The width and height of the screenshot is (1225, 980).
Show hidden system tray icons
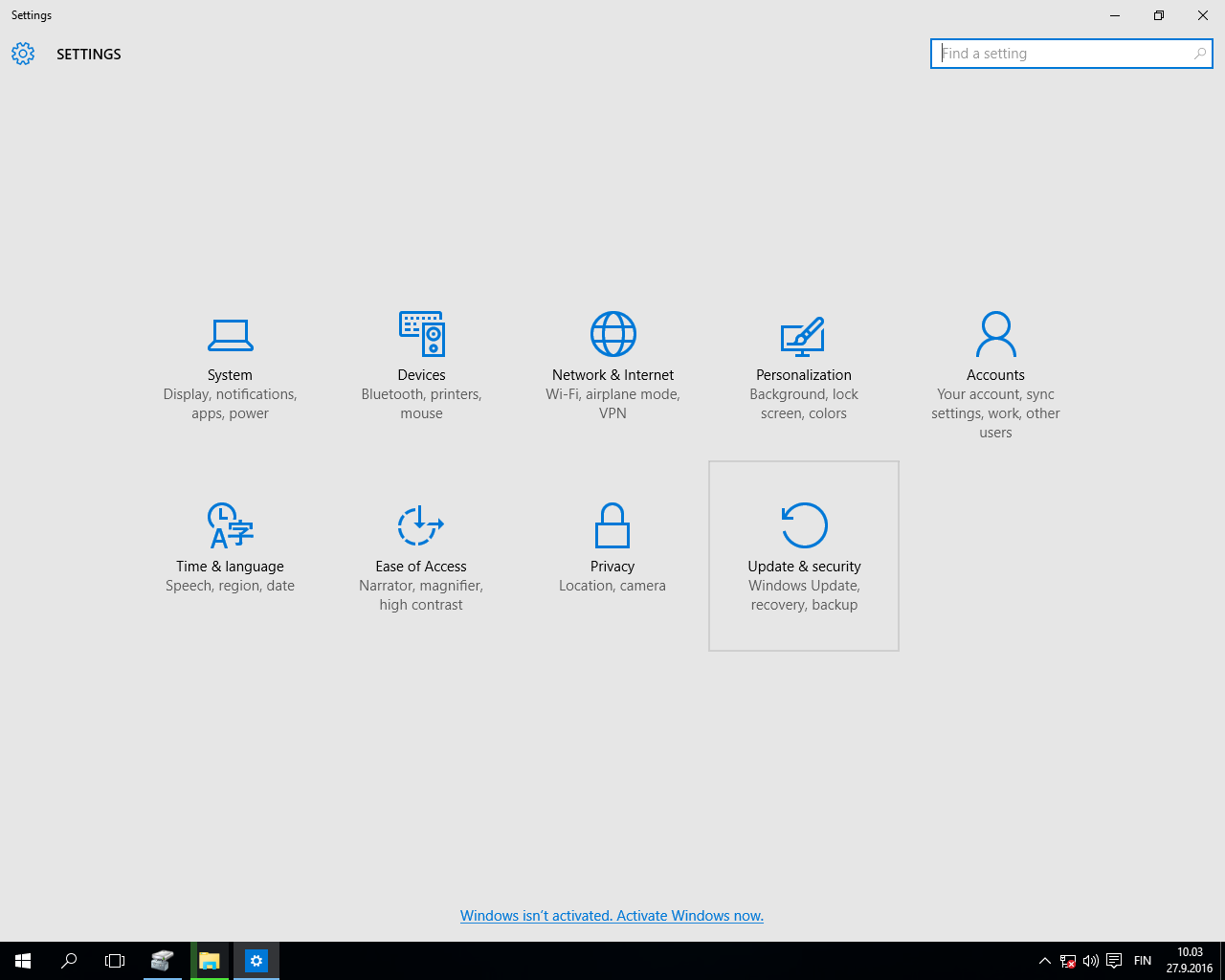[1044, 961]
